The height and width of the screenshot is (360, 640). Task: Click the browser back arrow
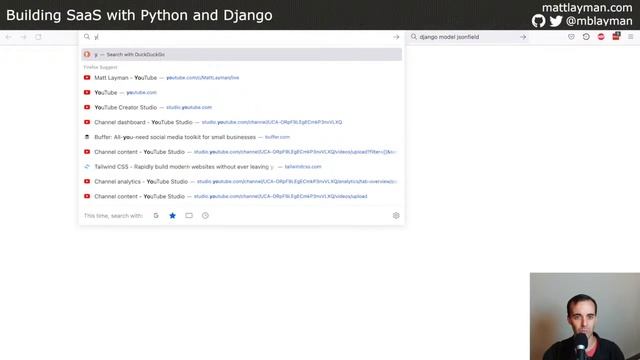click(x=9, y=37)
